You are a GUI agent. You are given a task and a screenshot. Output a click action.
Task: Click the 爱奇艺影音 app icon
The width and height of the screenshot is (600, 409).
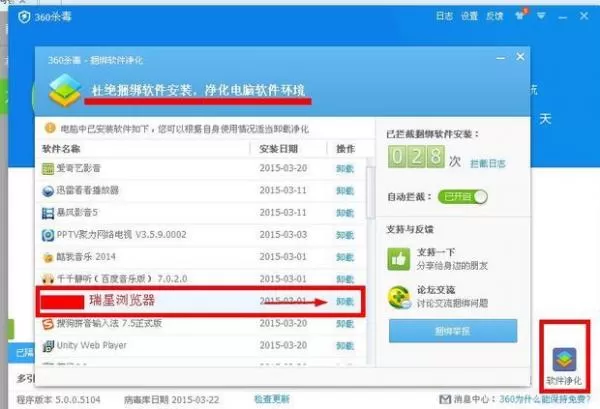click(x=48, y=169)
